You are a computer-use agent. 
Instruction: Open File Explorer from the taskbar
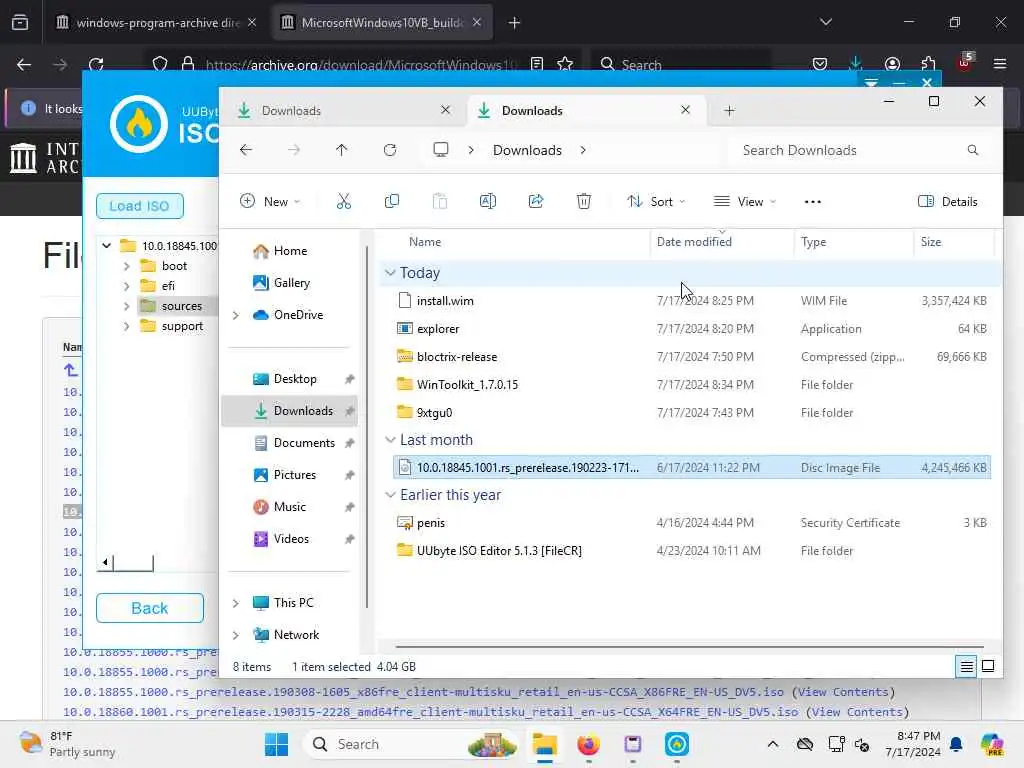pos(544,744)
